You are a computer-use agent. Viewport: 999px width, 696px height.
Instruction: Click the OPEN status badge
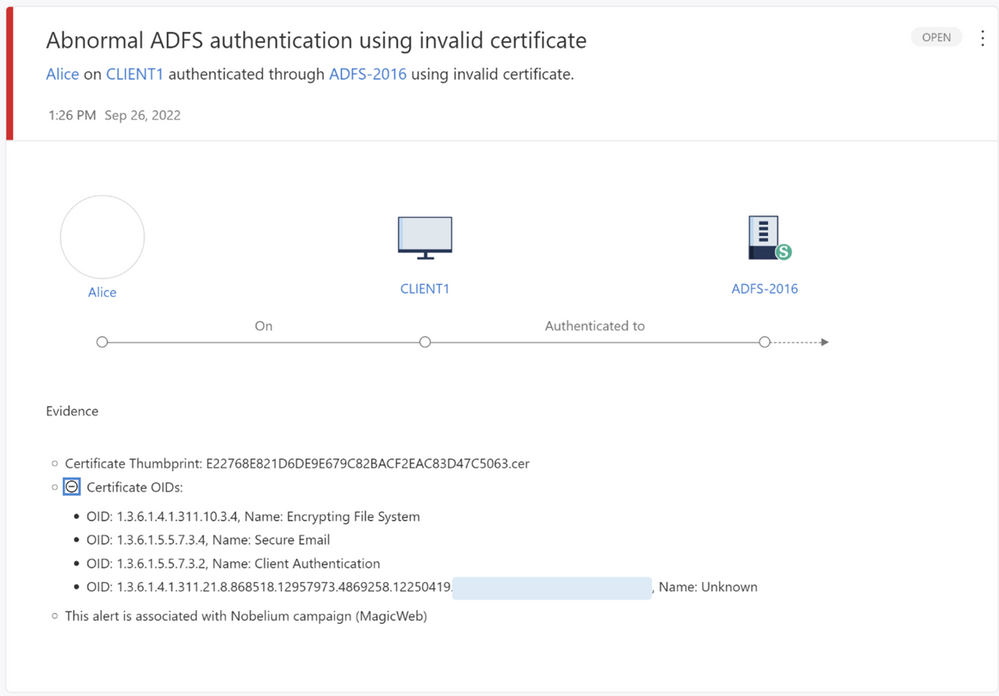tap(936, 38)
